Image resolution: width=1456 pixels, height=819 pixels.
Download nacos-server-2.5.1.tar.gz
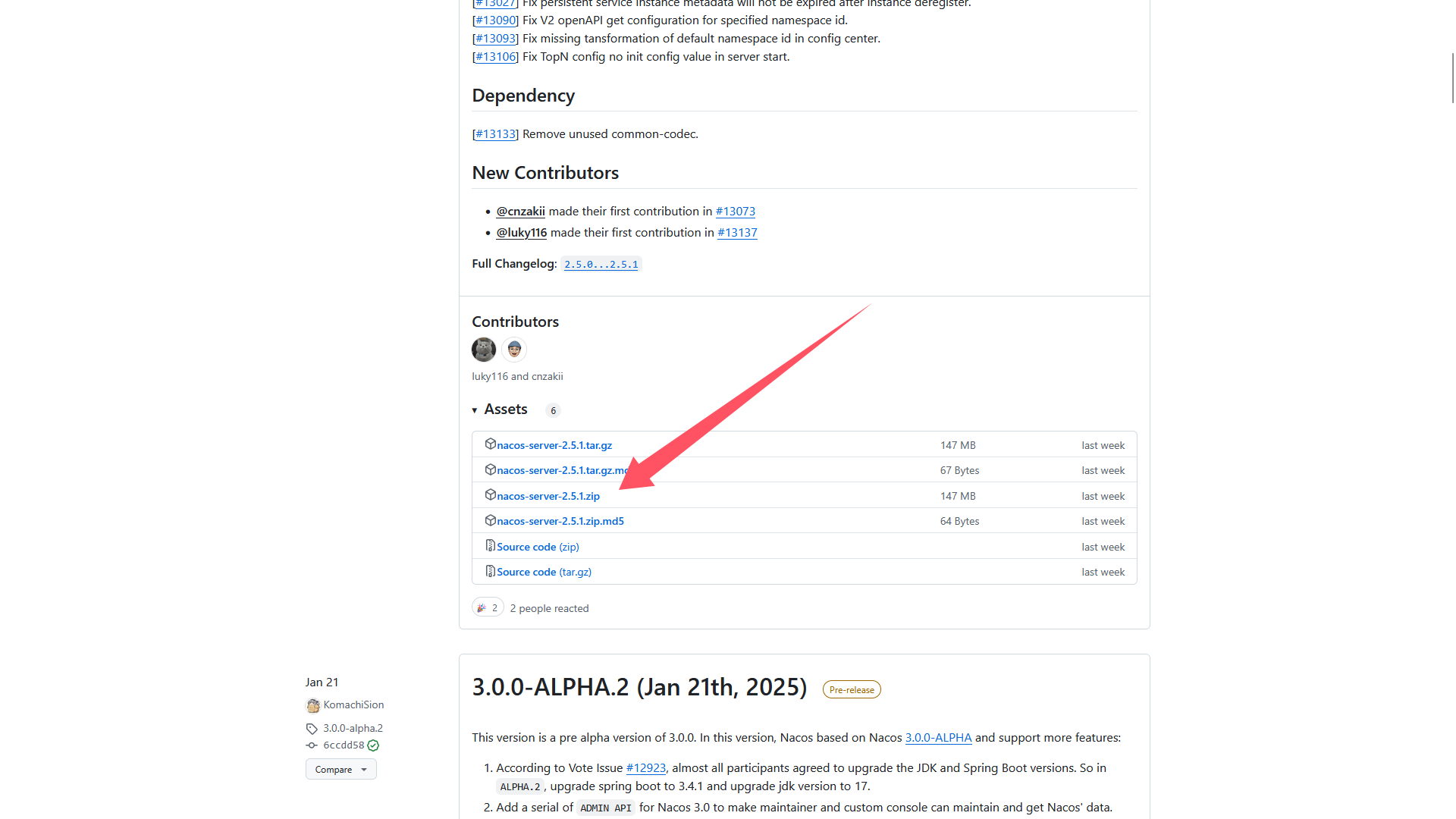tap(554, 445)
